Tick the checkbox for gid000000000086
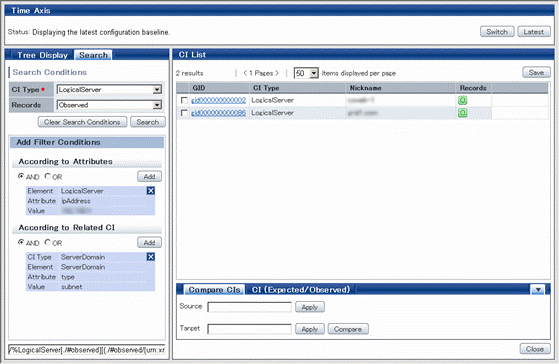Screen dimensions: 559x364 click(x=184, y=113)
